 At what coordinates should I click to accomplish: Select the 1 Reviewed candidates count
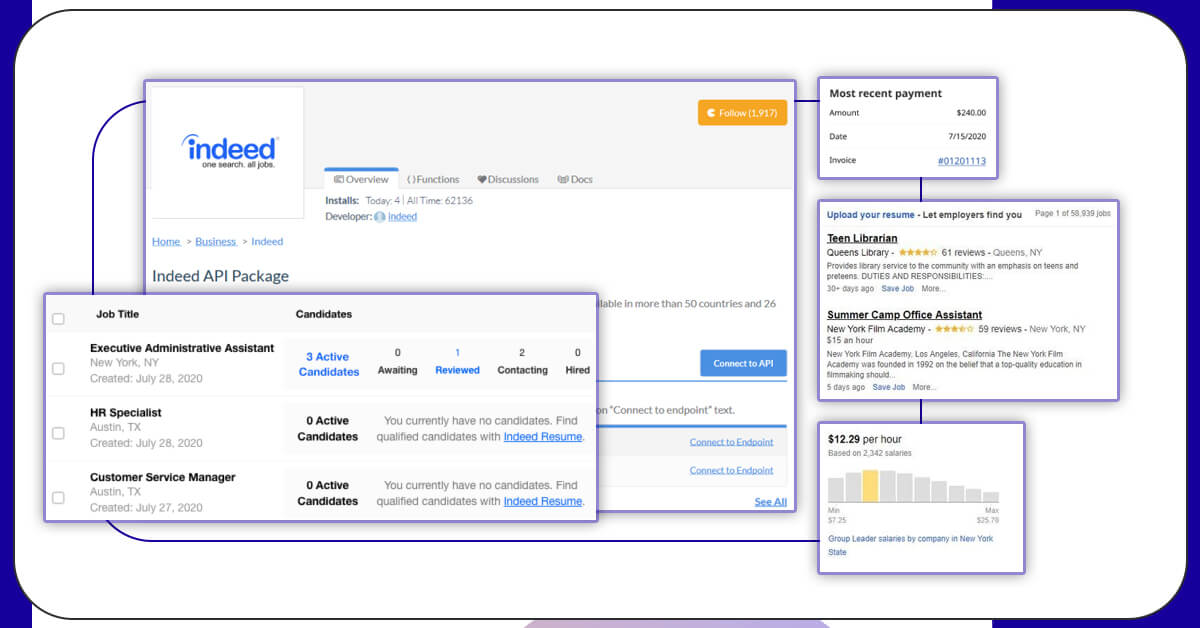[x=457, y=361]
